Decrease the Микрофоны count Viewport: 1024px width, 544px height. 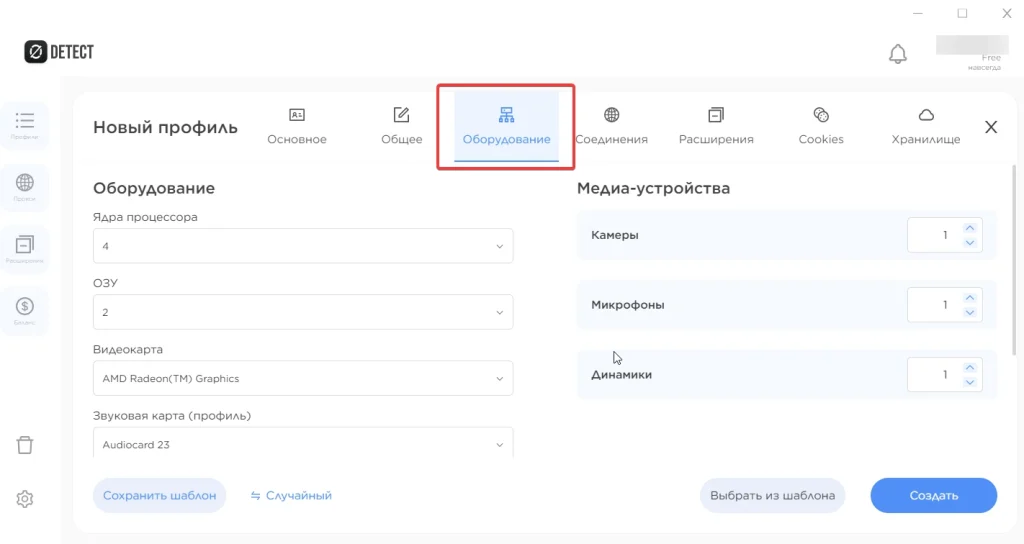(970, 313)
